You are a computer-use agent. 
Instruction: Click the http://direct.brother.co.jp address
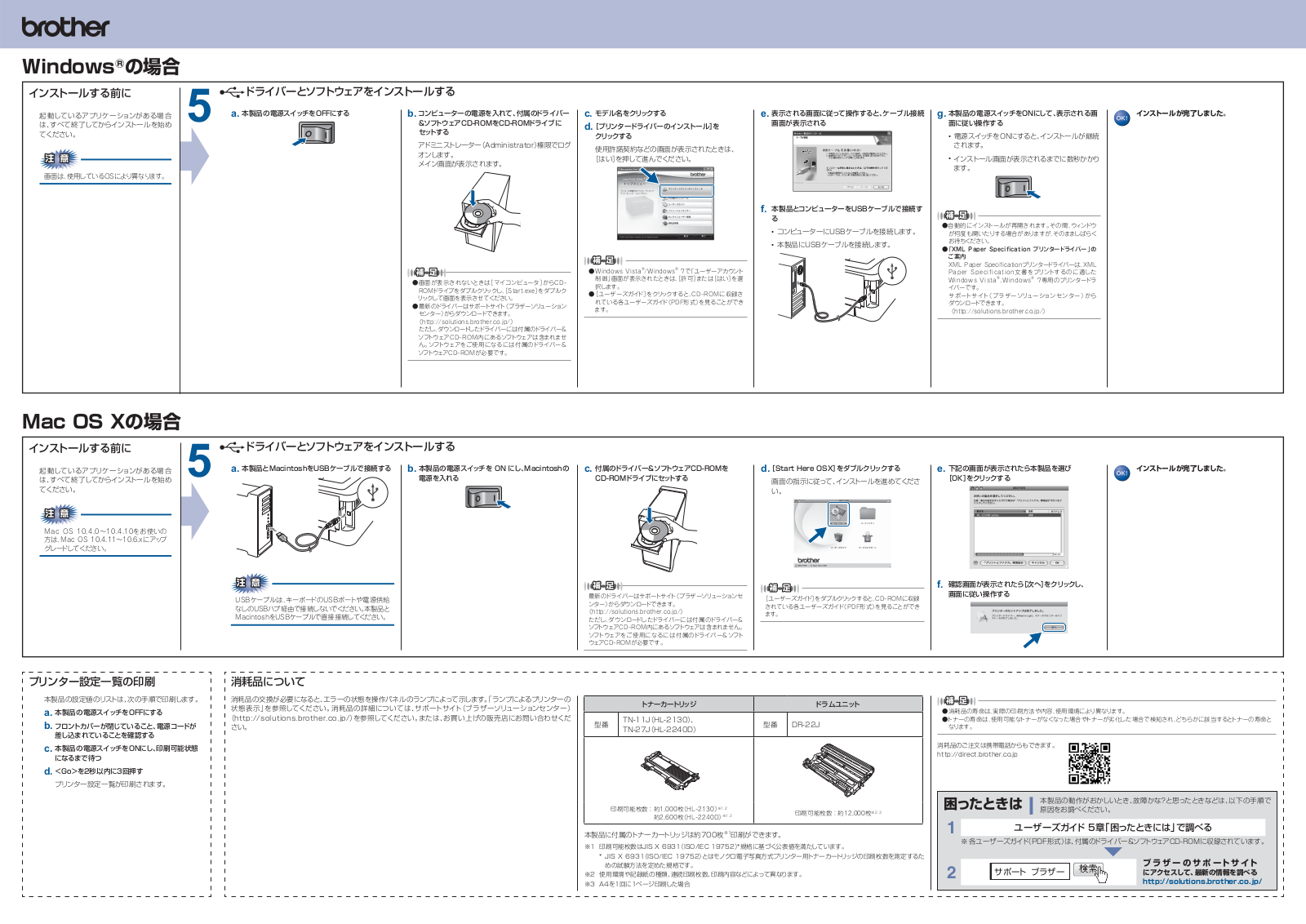coord(977,754)
